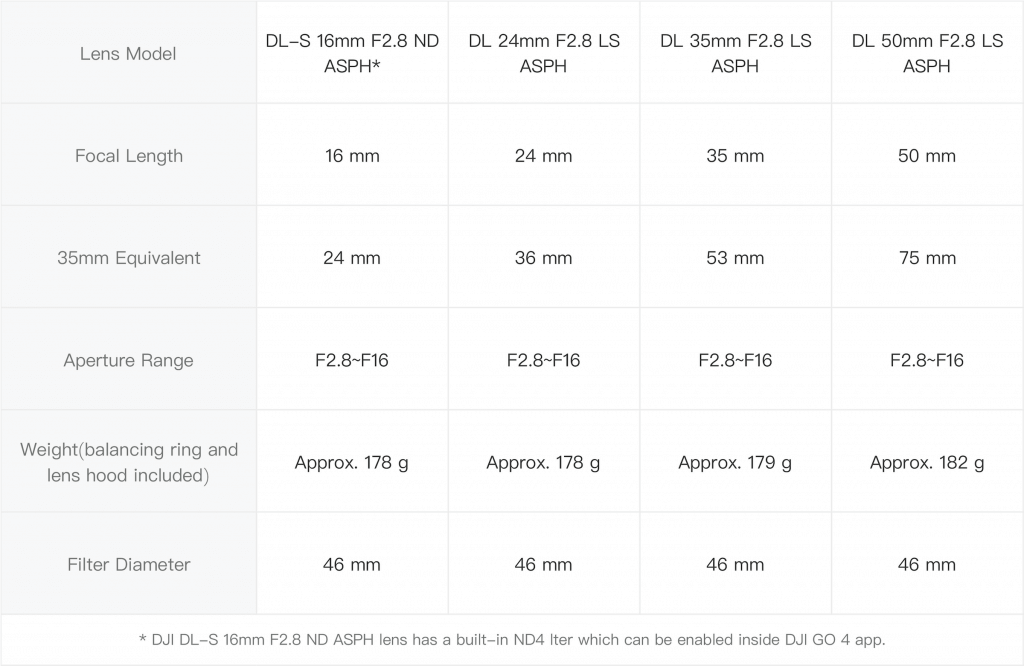Screen dimensions: 1024x666
Task: Click the Lens Model header cell
Action: point(128,54)
